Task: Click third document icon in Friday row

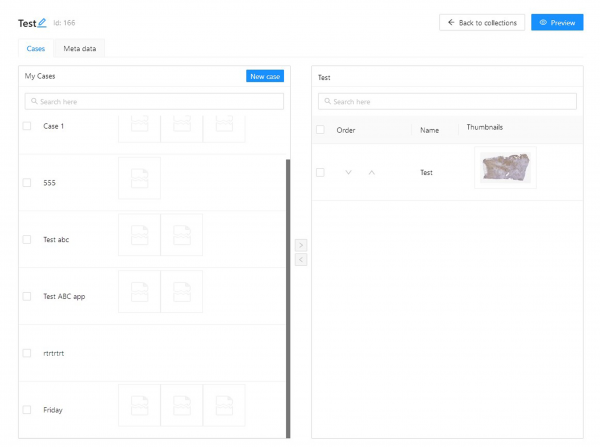Action: (x=223, y=404)
